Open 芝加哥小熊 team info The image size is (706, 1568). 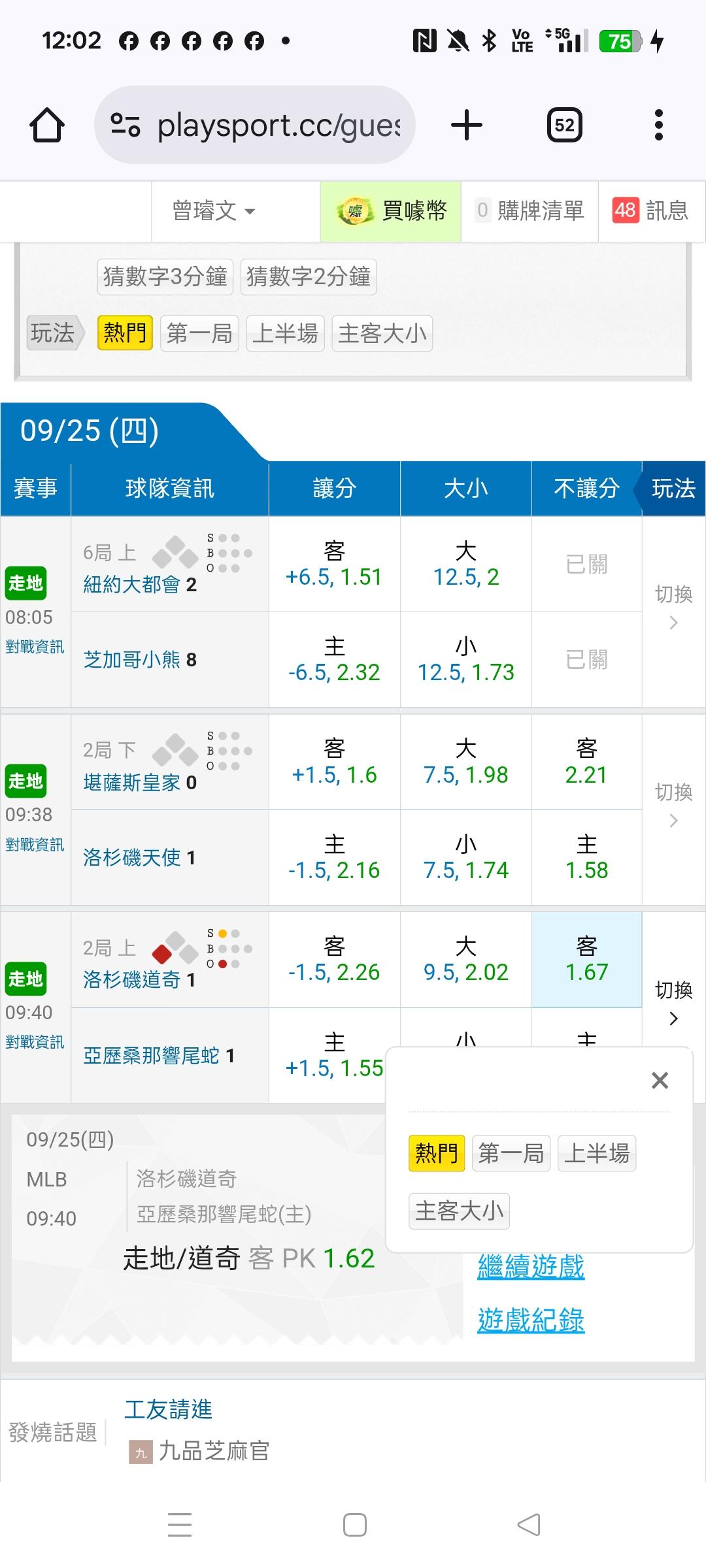[x=132, y=660]
